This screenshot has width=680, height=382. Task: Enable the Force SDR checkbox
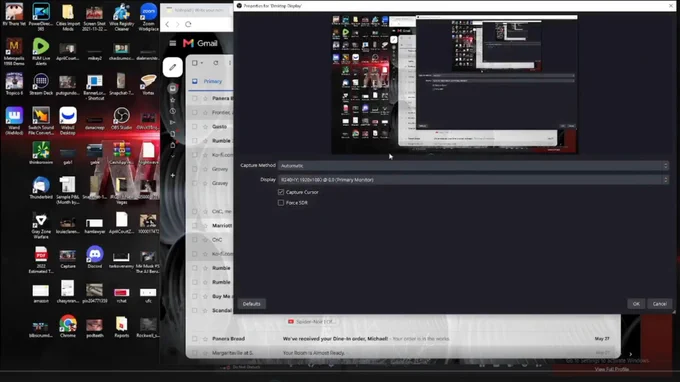click(x=281, y=202)
